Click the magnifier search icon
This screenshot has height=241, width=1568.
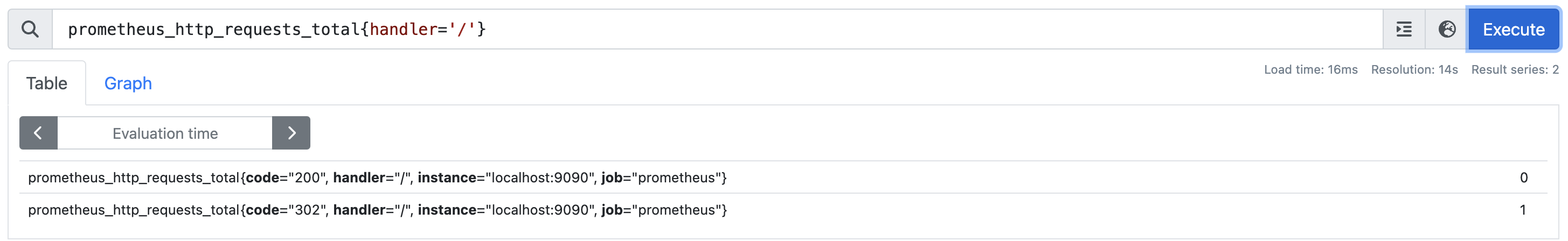click(x=30, y=29)
